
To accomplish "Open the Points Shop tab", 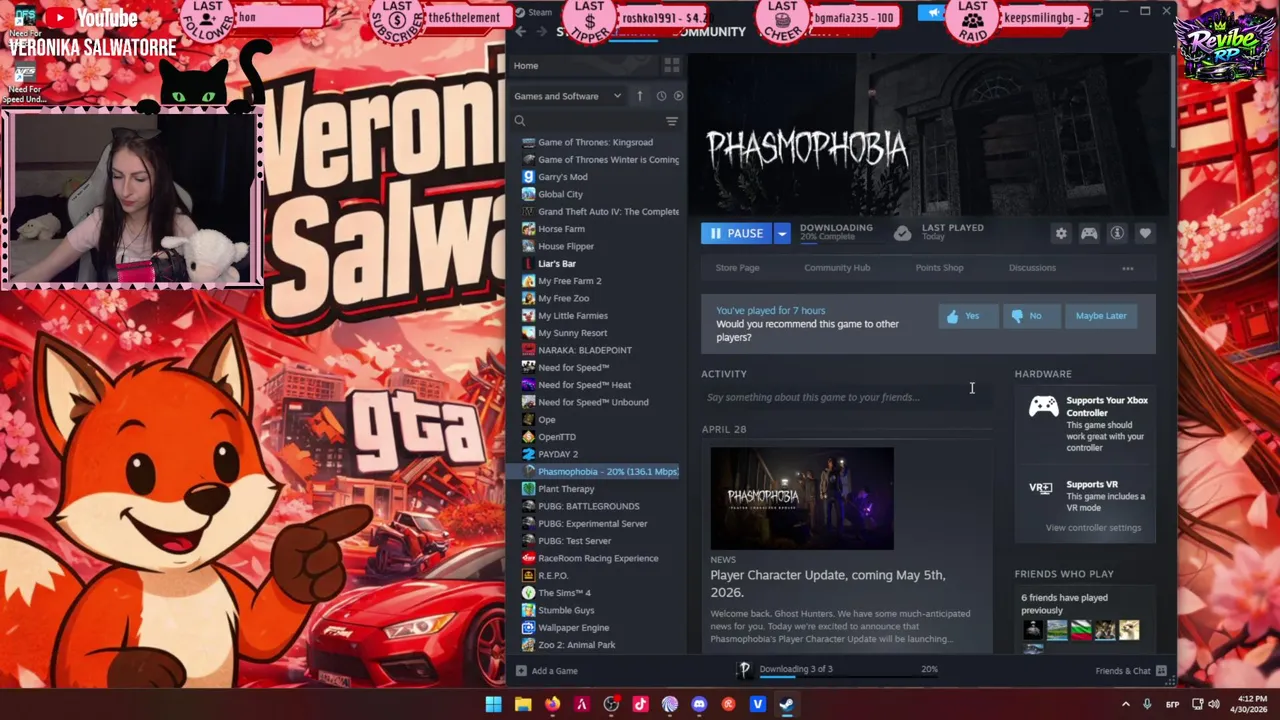I will pos(939,268).
